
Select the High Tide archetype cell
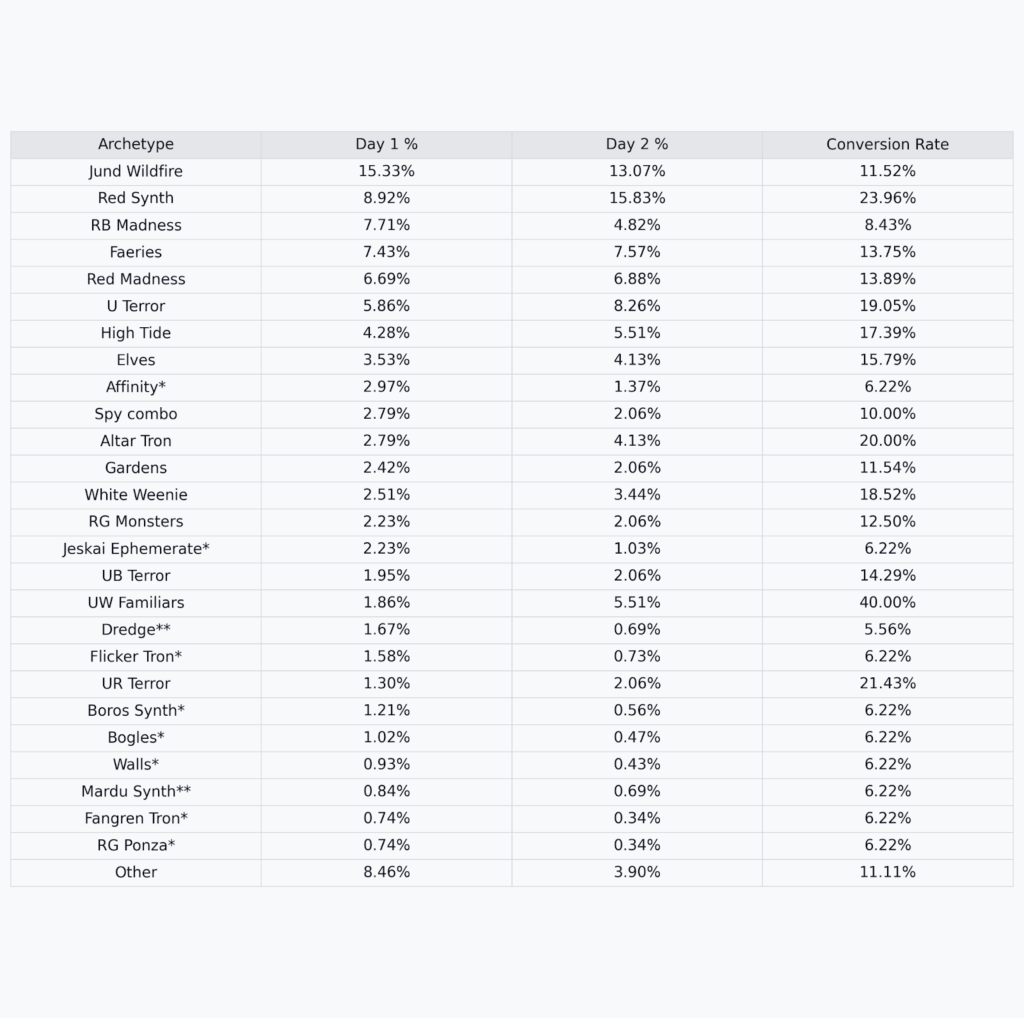click(136, 333)
